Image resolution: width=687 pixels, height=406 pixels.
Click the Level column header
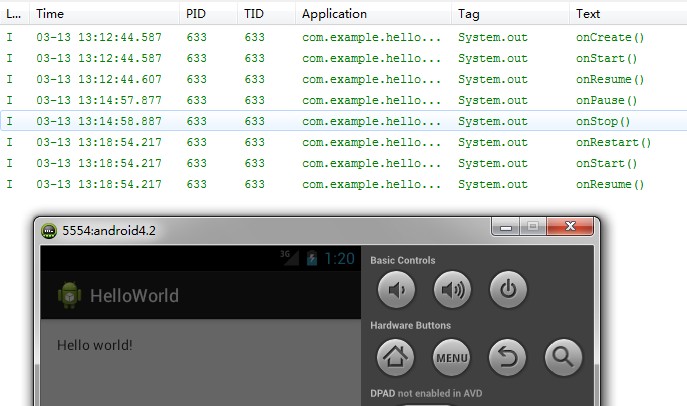(x=14, y=14)
